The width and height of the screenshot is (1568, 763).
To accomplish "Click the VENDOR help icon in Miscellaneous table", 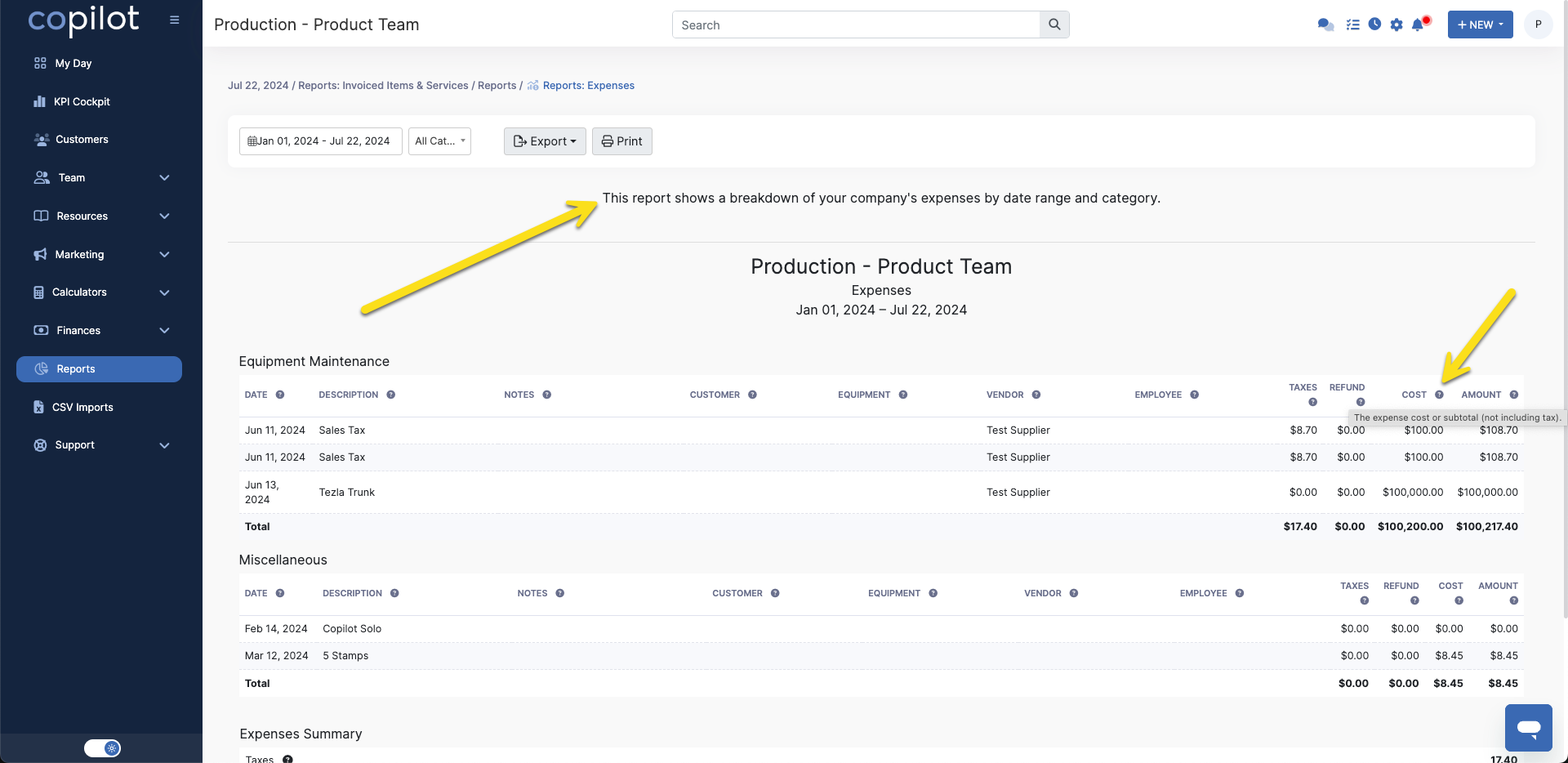I will coord(1074,593).
